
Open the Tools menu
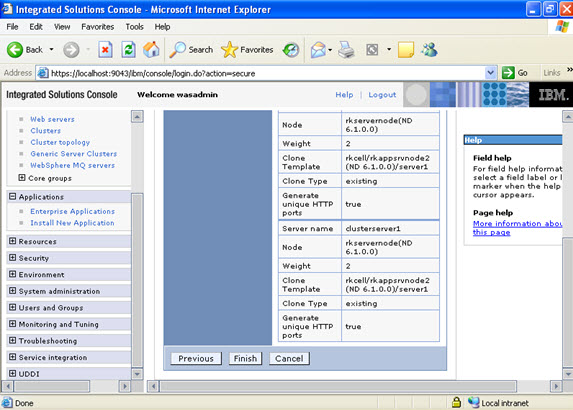point(134,27)
